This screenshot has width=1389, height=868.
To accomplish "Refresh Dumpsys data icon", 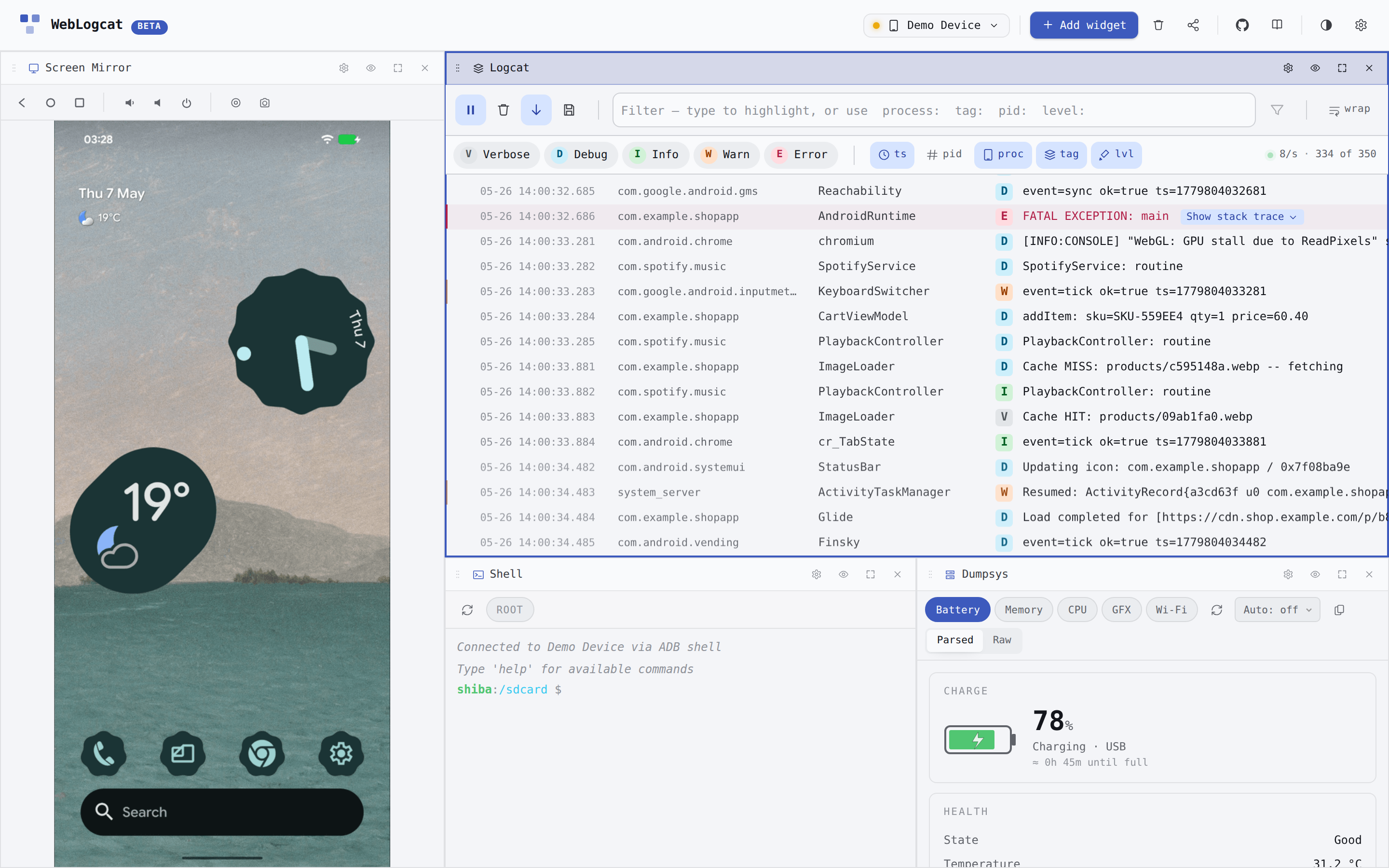I will (x=1216, y=610).
